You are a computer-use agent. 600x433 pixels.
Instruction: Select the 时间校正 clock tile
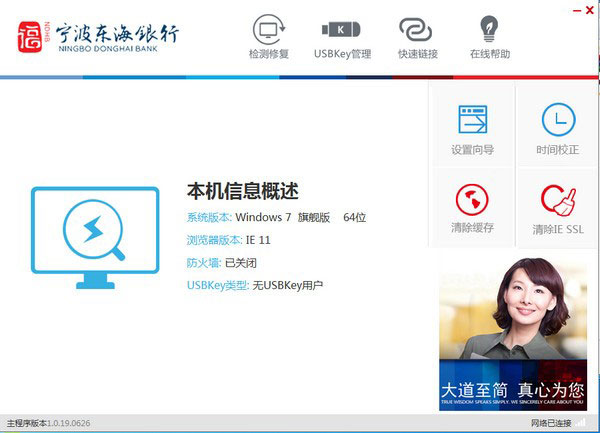click(x=558, y=128)
